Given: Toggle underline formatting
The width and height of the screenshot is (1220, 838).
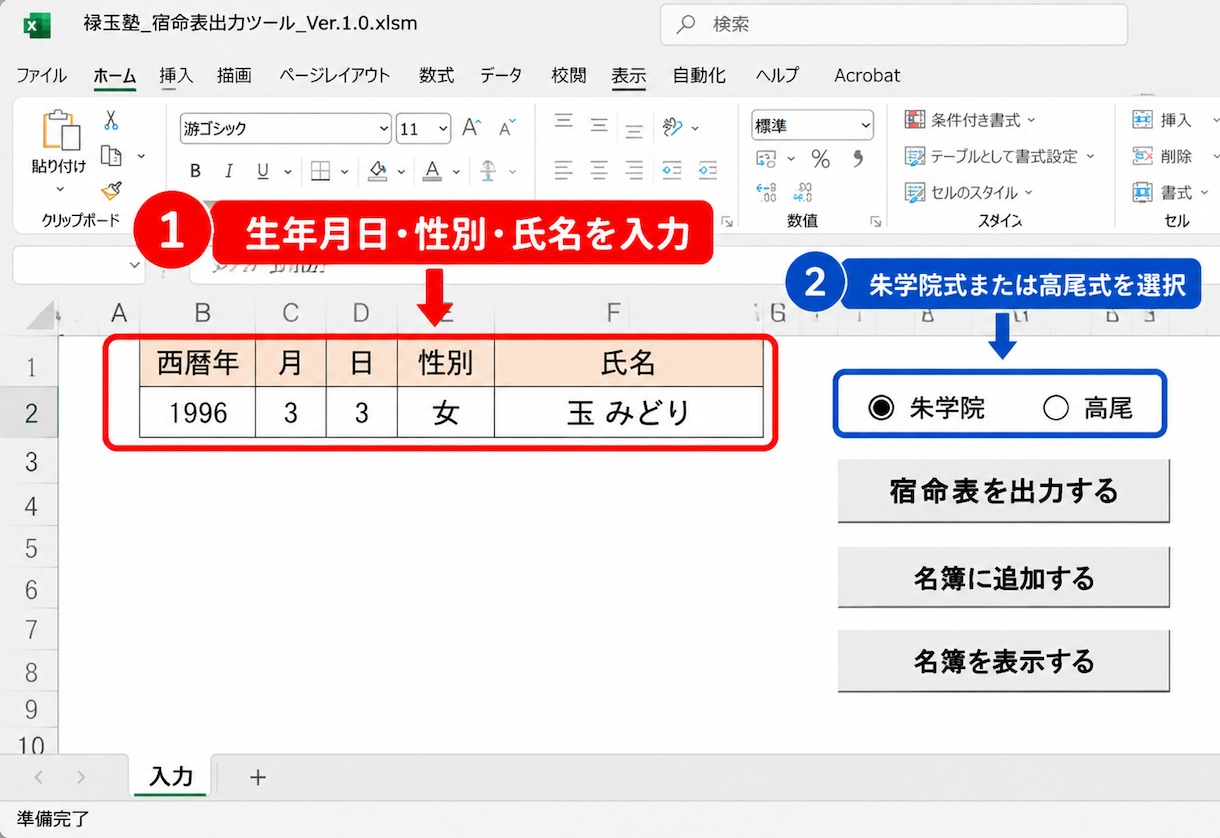Looking at the screenshot, I should click(262, 171).
